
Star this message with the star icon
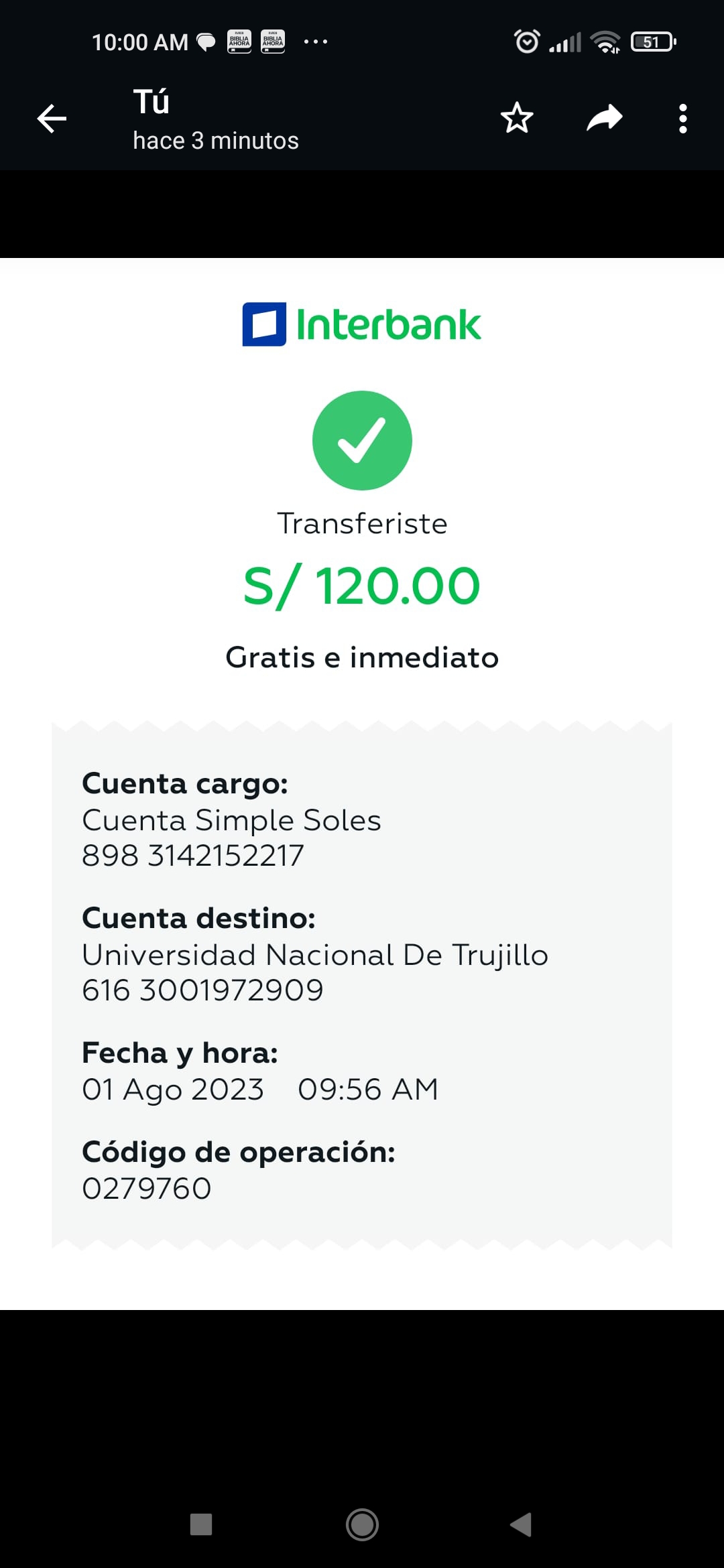517,119
